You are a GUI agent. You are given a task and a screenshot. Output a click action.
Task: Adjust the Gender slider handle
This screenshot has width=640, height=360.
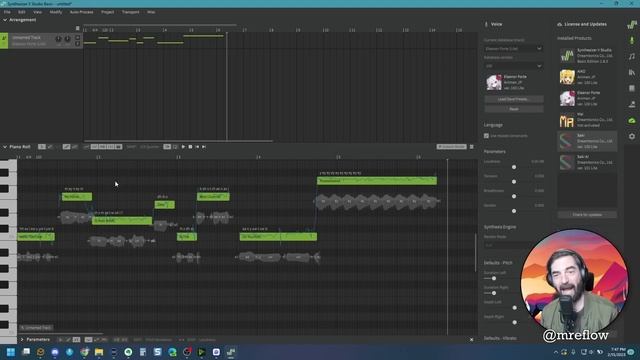(514, 211)
